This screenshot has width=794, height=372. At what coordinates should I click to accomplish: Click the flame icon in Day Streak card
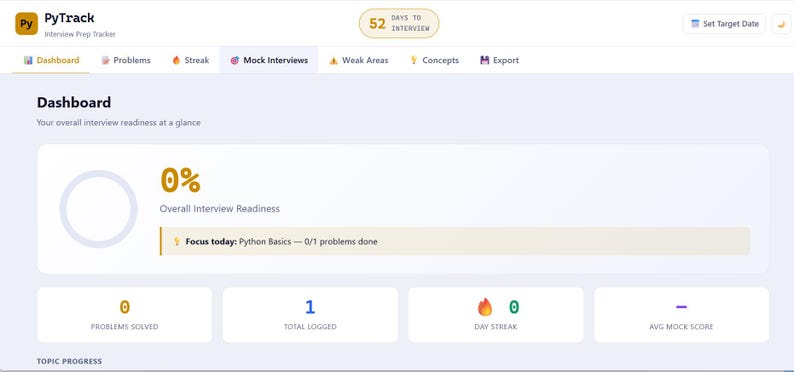[485, 307]
